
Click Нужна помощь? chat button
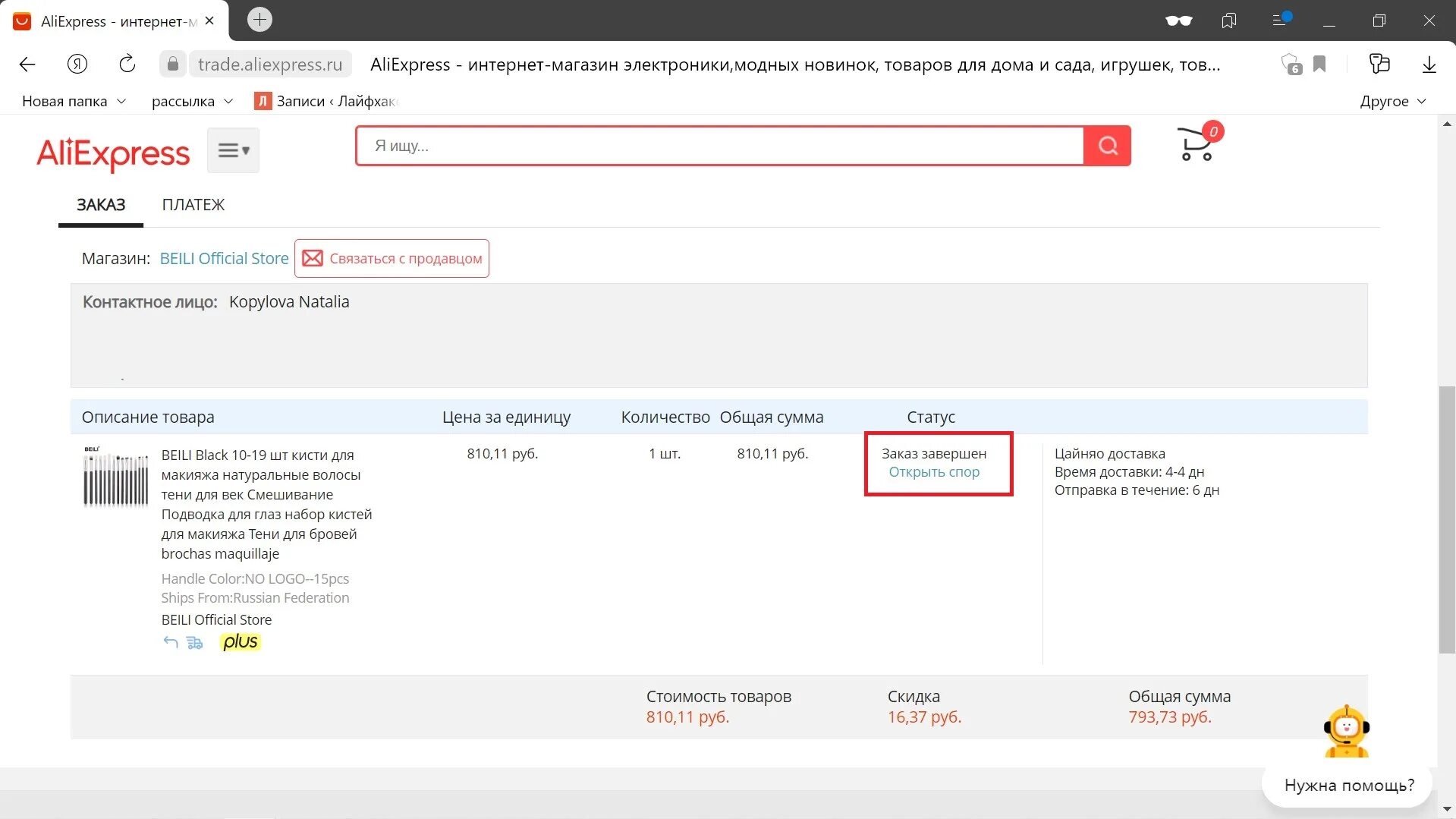(1348, 785)
